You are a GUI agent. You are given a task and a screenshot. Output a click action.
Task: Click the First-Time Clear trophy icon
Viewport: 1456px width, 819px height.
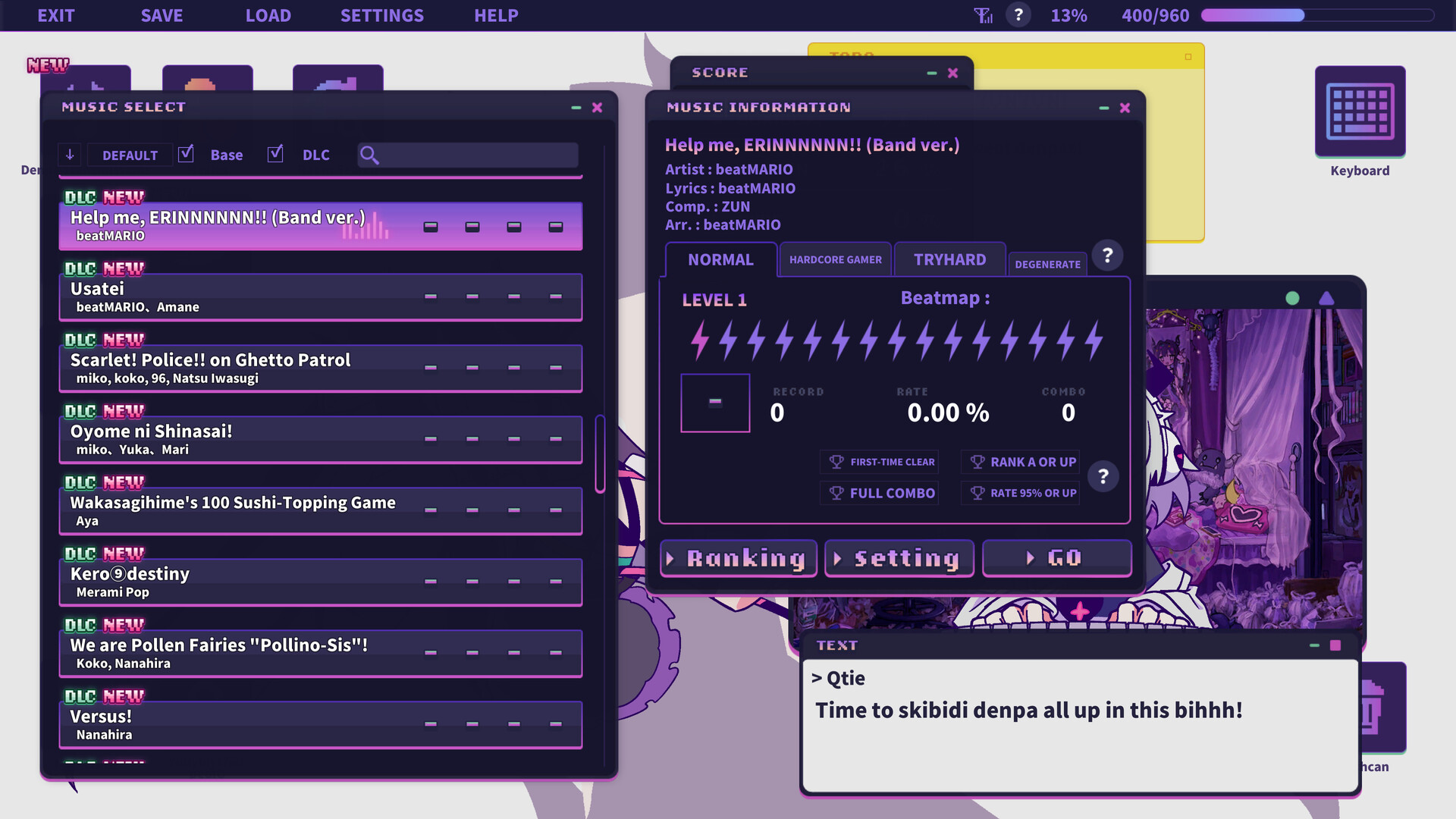(836, 462)
